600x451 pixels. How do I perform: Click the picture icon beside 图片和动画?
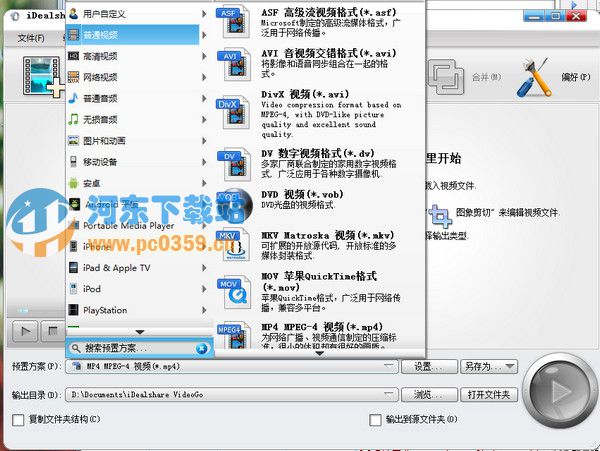coord(73,141)
